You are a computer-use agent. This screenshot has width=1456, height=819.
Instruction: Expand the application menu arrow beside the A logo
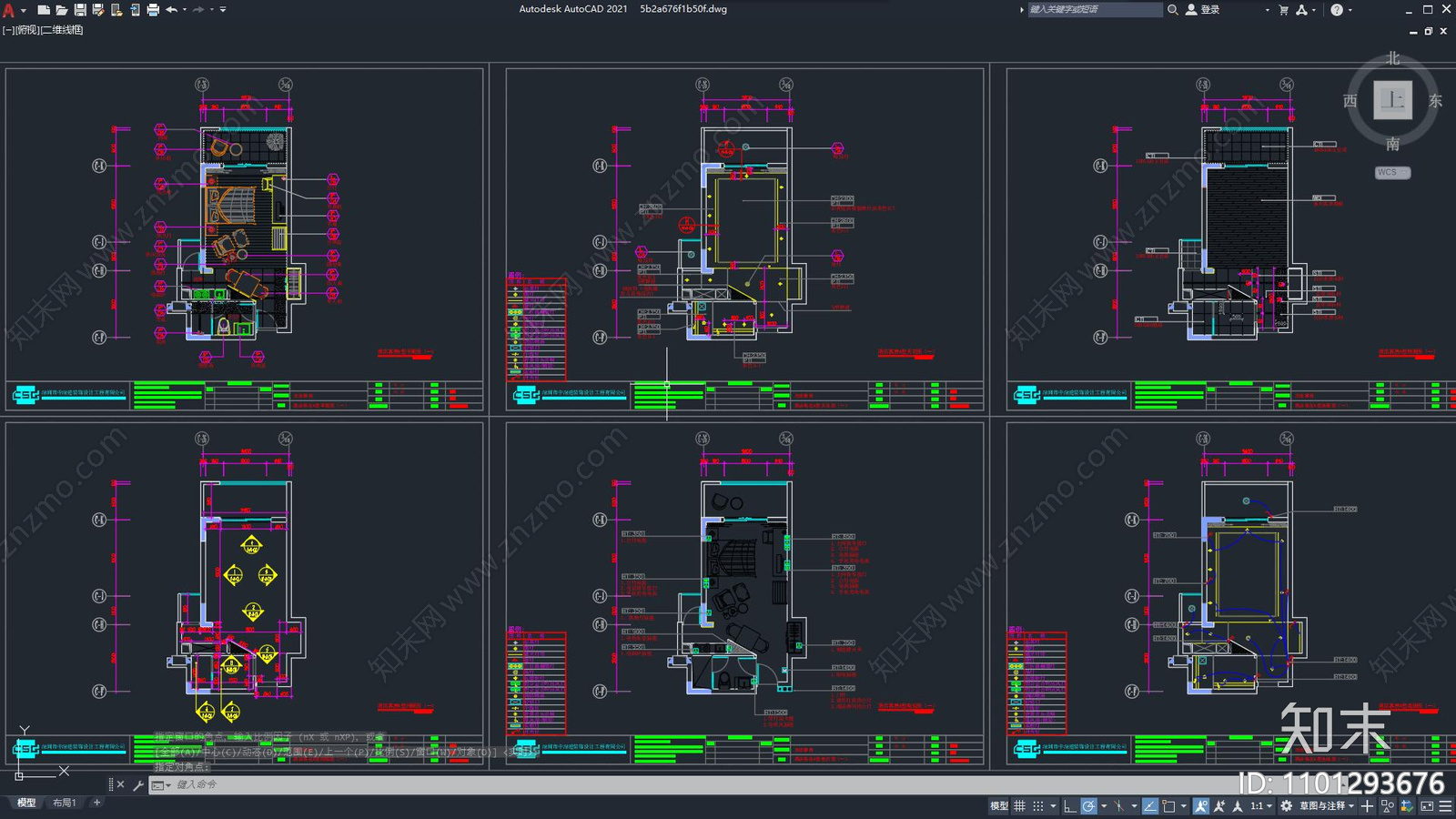[x=24, y=10]
